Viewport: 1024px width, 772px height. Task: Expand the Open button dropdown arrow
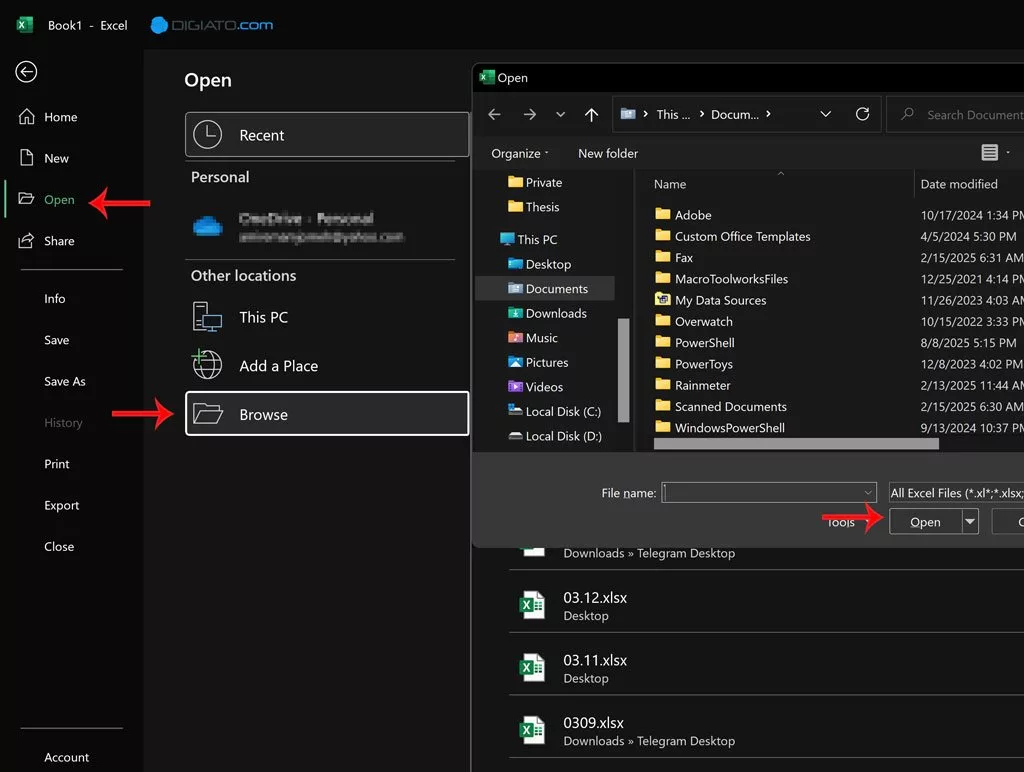click(x=970, y=522)
